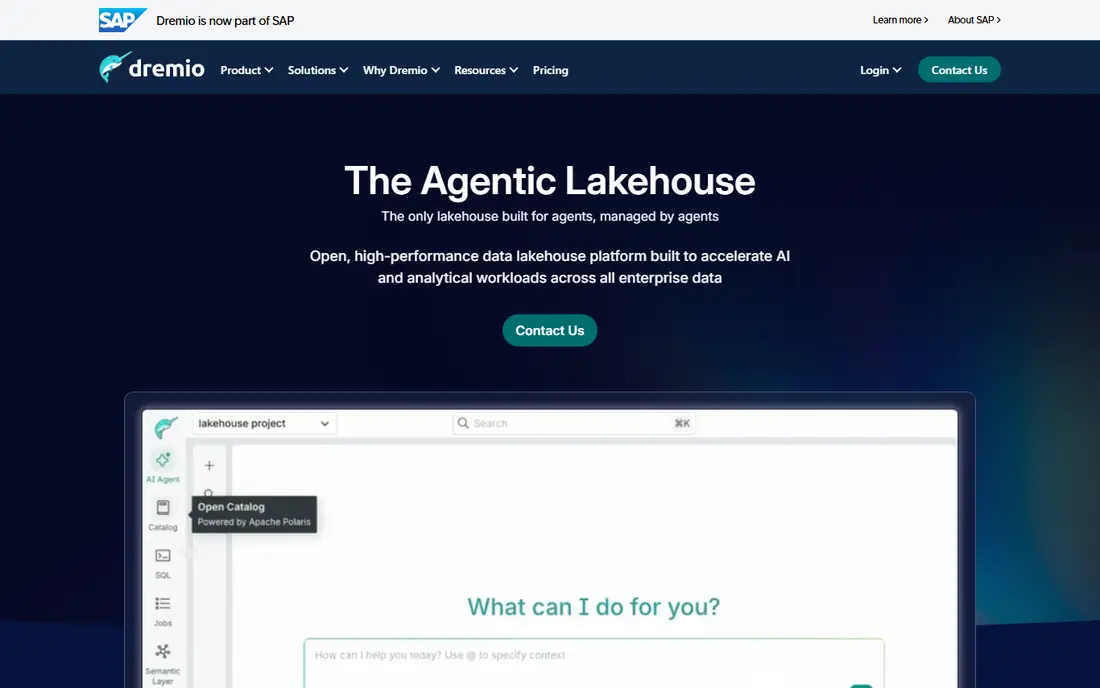Open the About SAP link
Viewport: 1100px width, 688px height.
974,20
